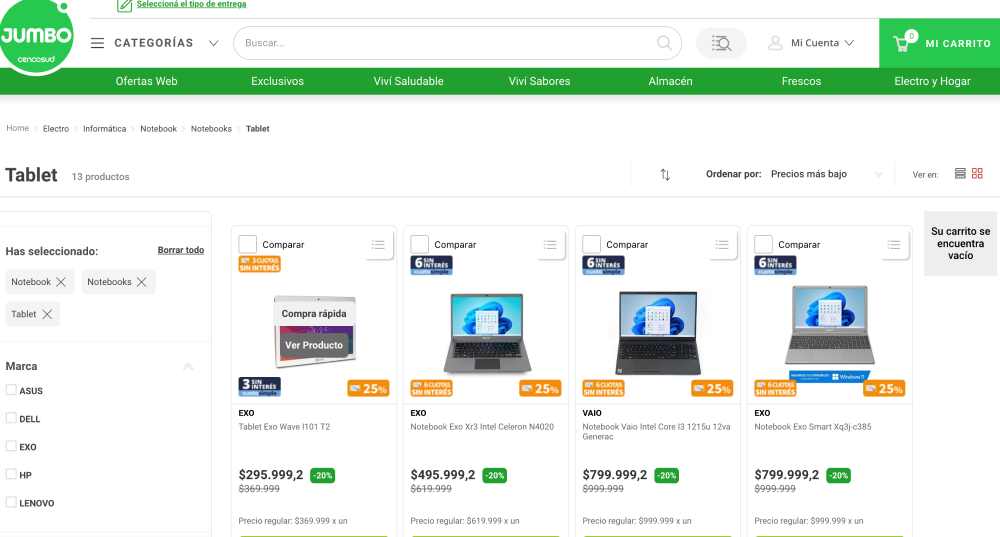The height and width of the screenshot is (537, 1000).
Task: Go to Electro breadcrumb
Action: (55, 129)
